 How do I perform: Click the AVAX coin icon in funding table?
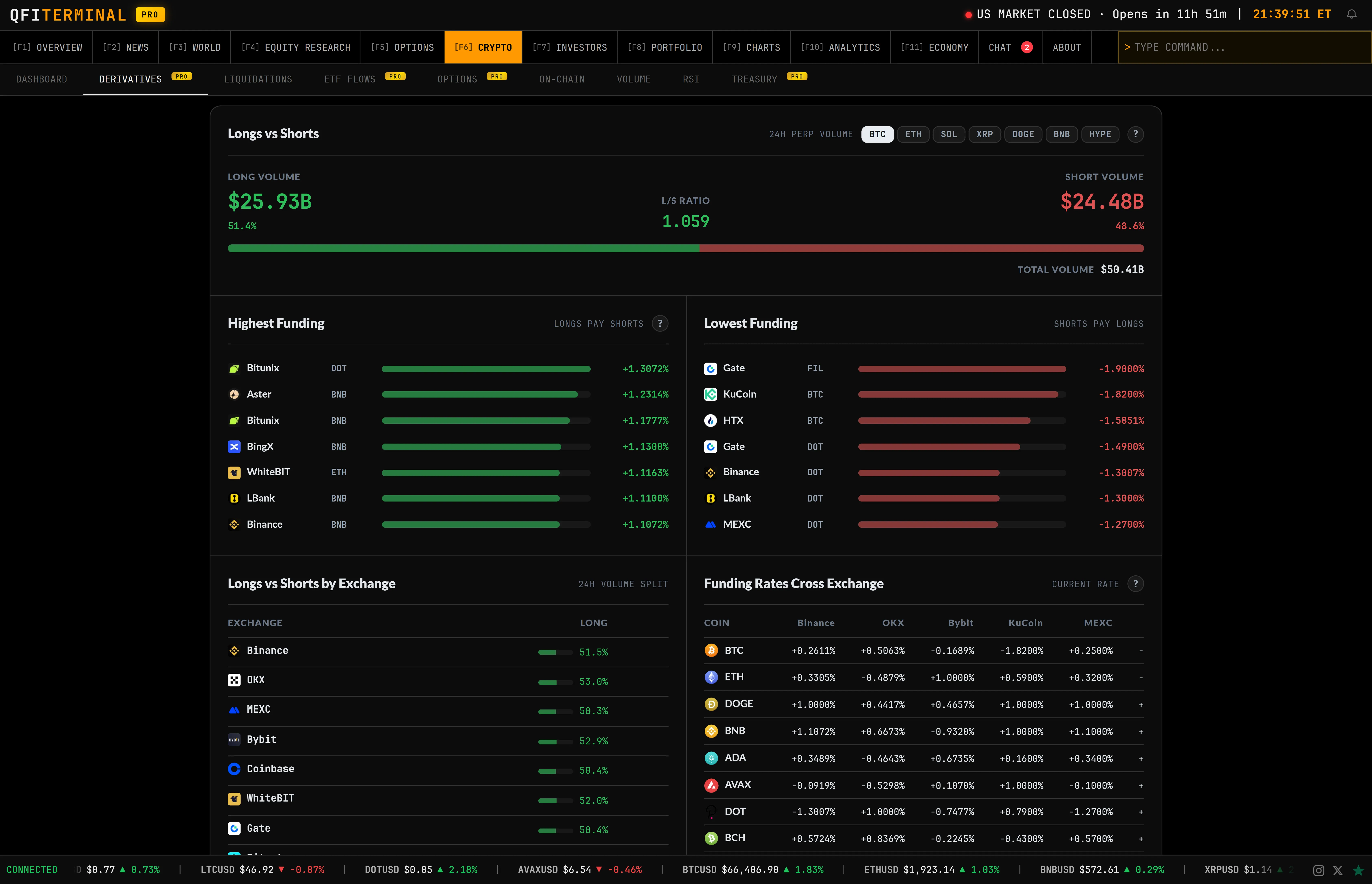[x=711, y=785]
